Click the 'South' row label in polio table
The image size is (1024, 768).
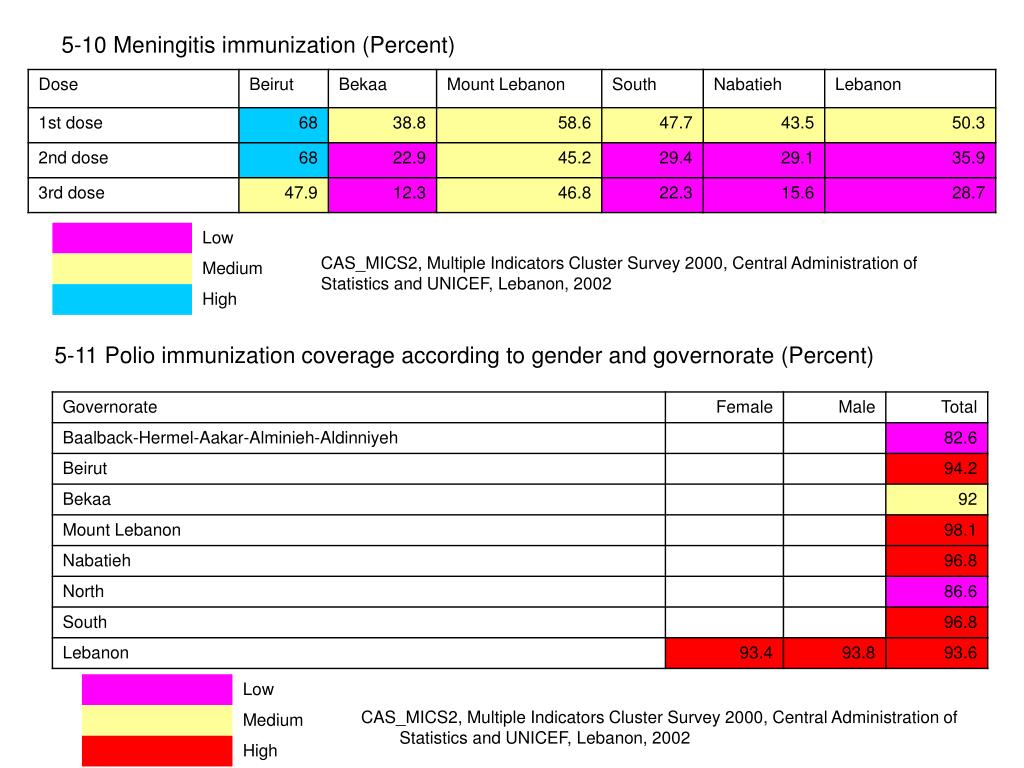click(359, 622)
